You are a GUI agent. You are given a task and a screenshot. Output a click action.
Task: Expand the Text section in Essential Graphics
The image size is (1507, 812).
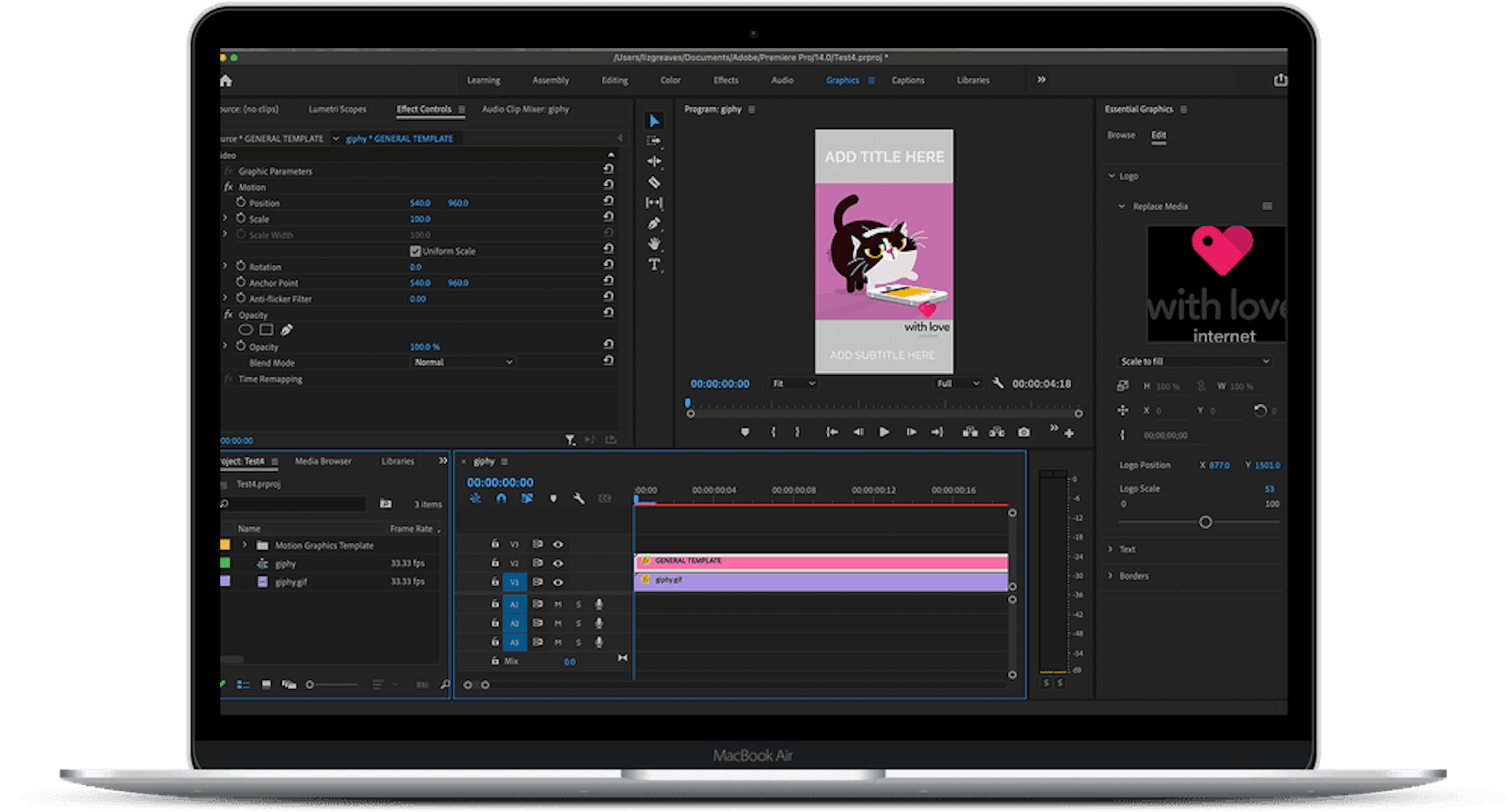point(1111,549)
